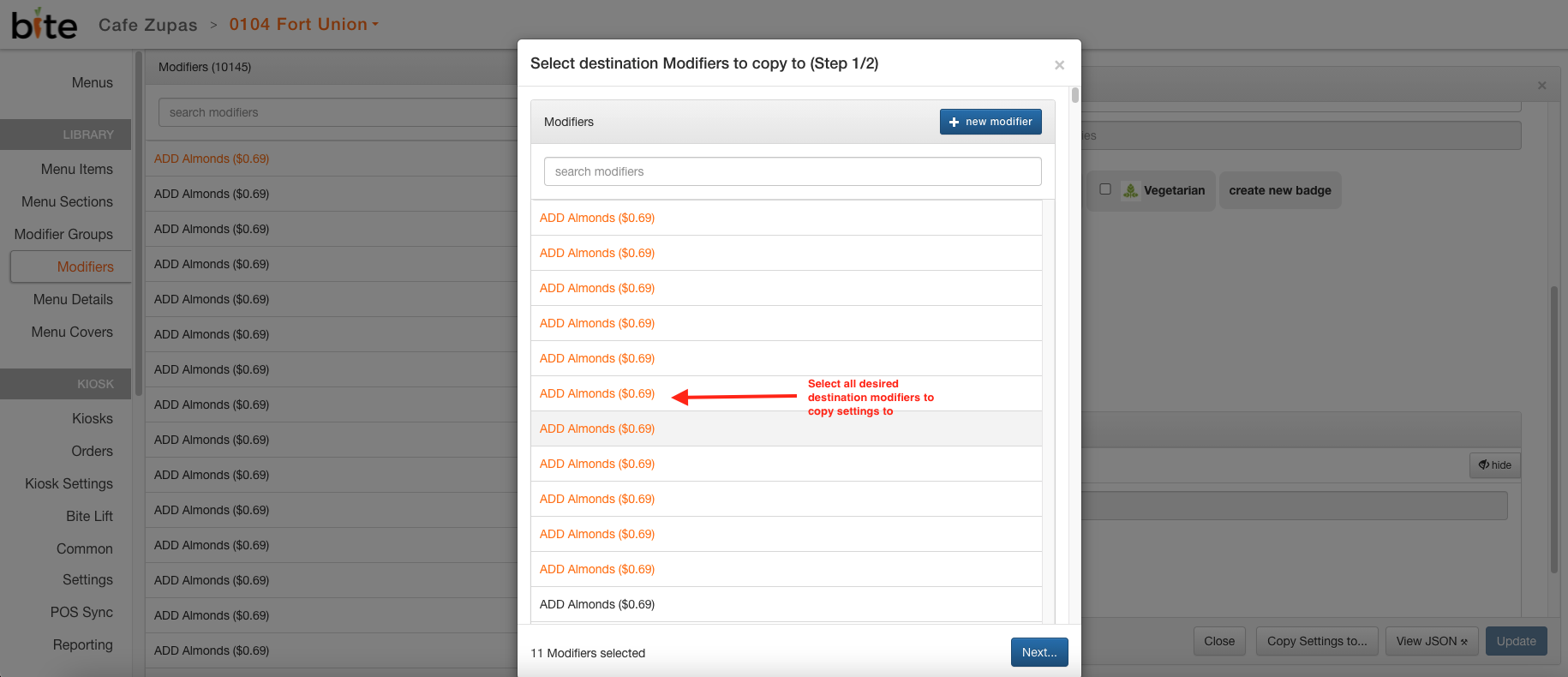
Task: Deselect the highlighted gray ADD Almonds row
Action: [x=597, y=428]
